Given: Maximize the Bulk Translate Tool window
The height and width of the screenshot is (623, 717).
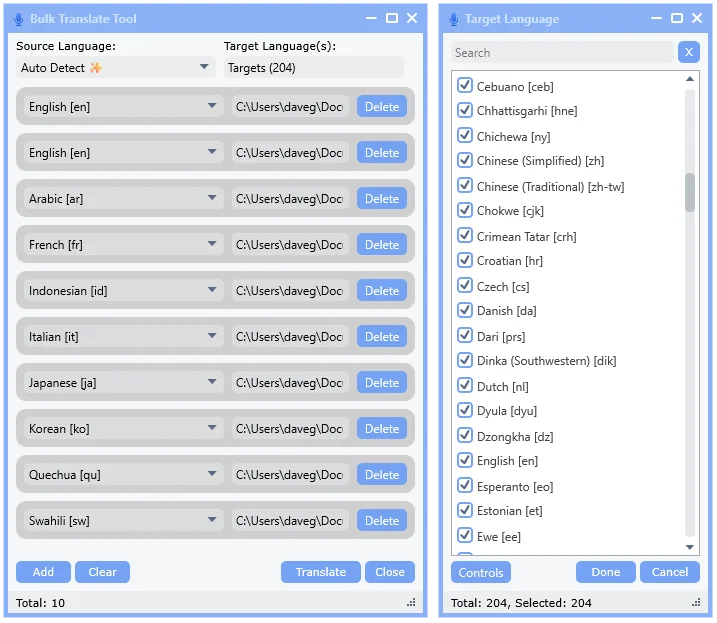Looking at the screenshot, I should (392, 18).
